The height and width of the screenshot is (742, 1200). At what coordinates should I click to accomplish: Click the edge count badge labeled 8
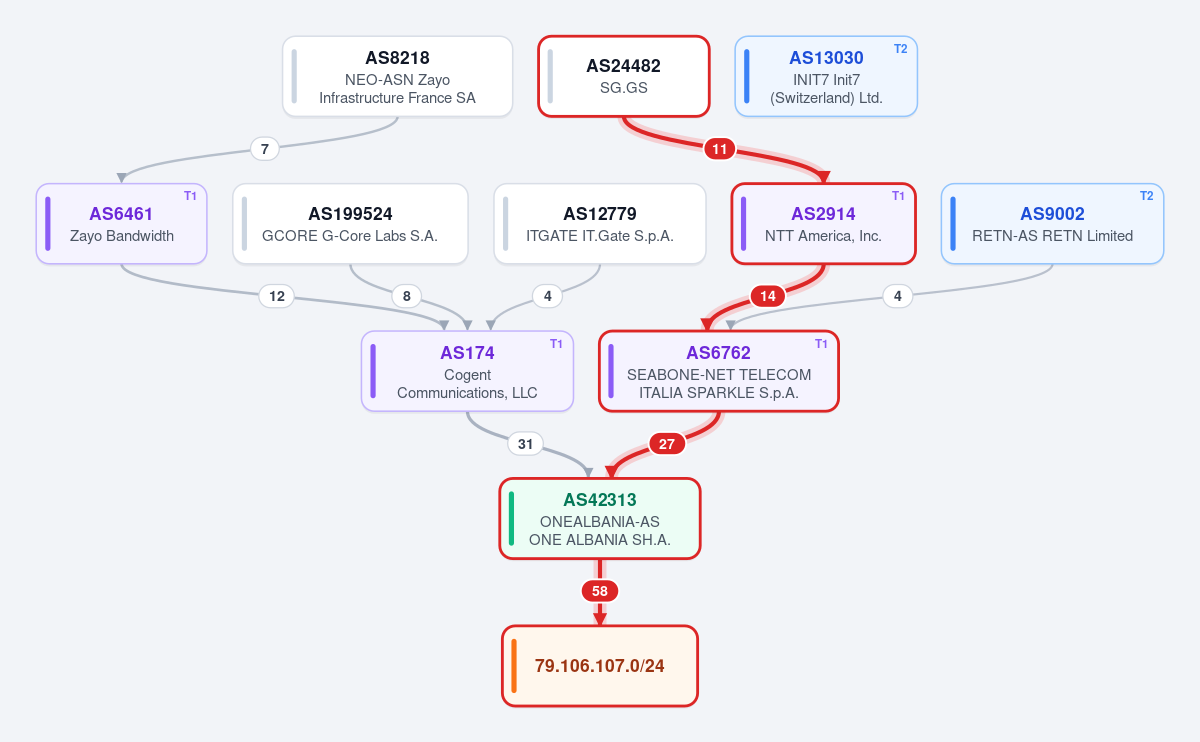(406, 296)
